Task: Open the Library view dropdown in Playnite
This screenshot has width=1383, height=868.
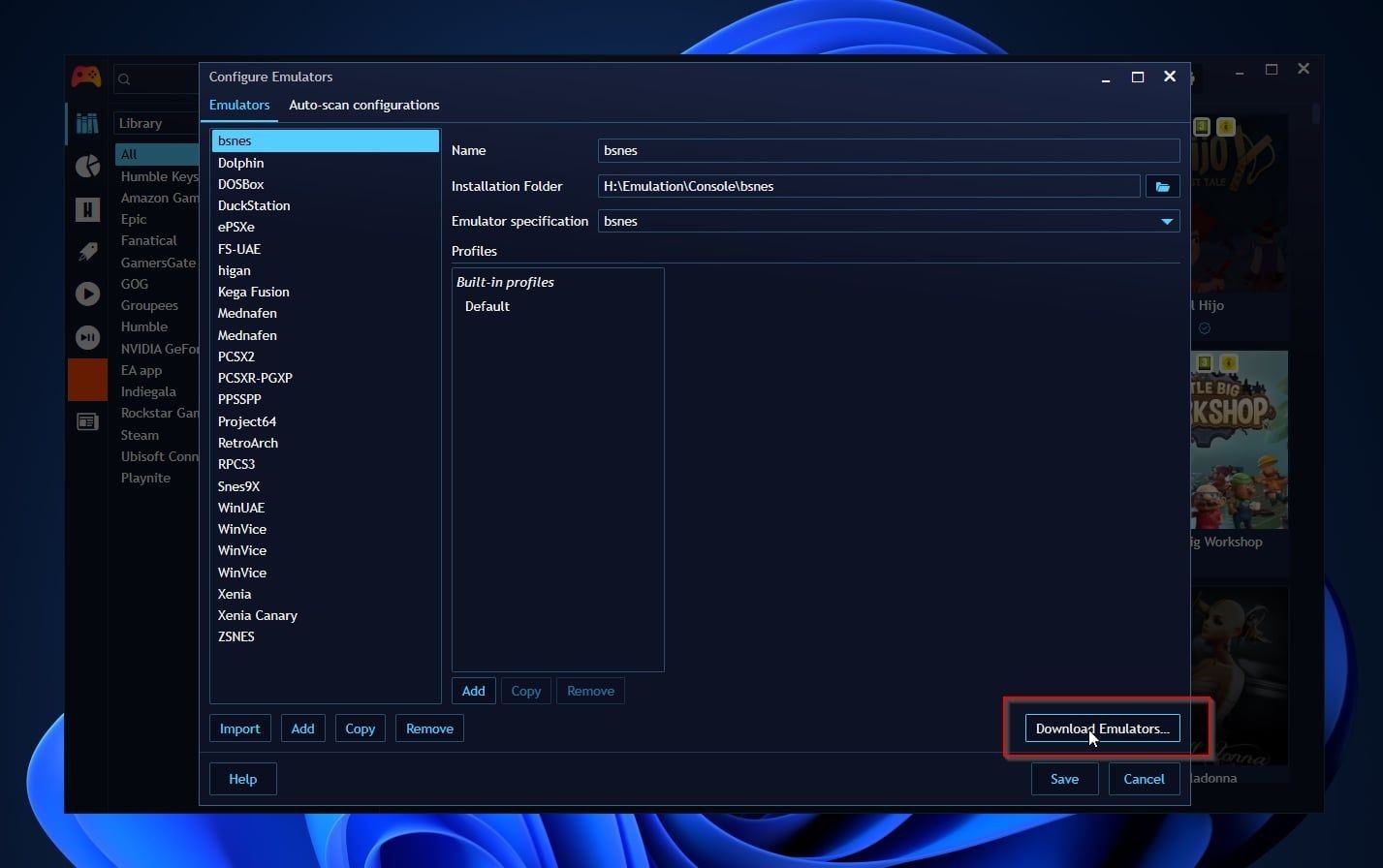Action: click(157, 123)
